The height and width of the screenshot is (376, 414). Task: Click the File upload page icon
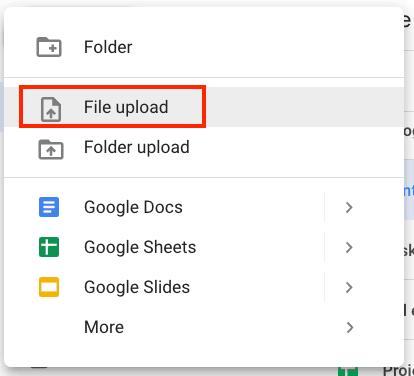pyautogui.click(x=51, y=109)
